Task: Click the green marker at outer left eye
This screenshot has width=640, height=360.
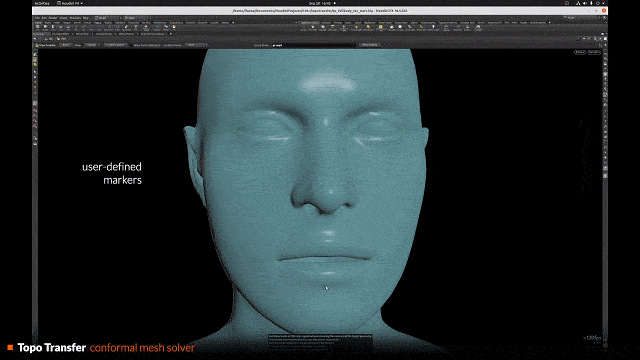Action: pos(235,131)
